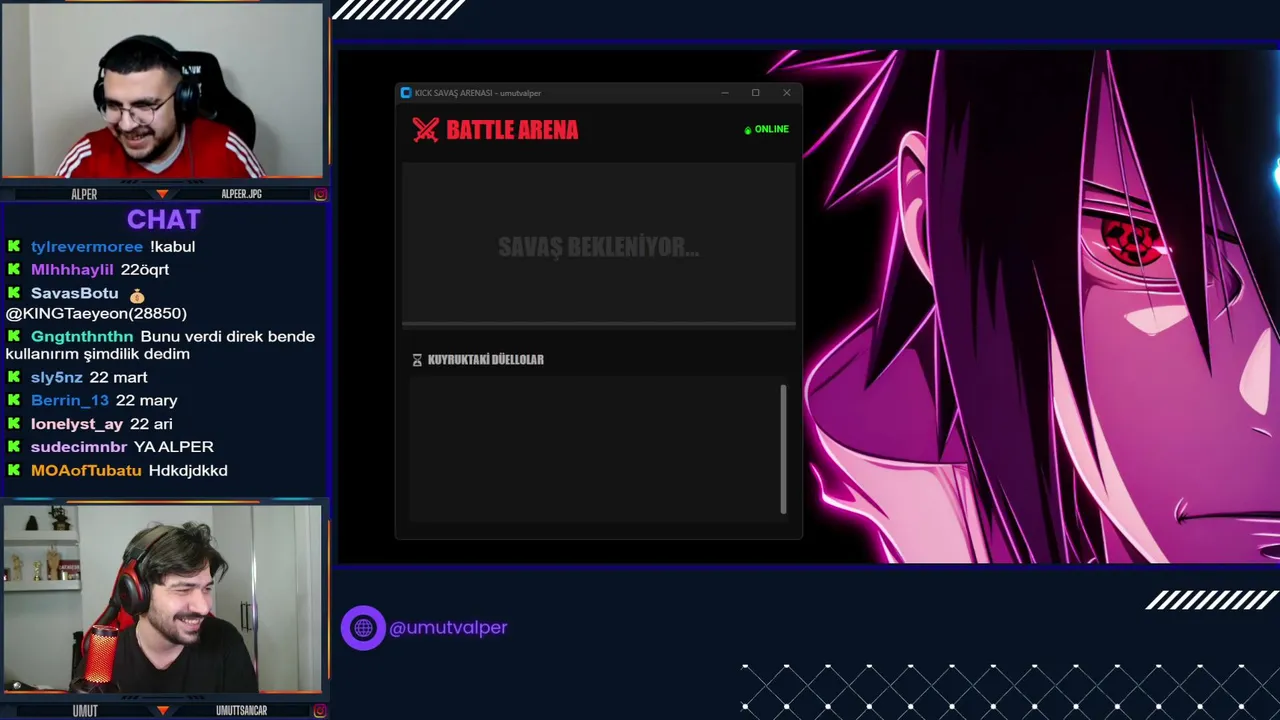Screen dimensions: 1280x720
Task: Open the @umutvalper handle
Action: (x=448, y=628)
